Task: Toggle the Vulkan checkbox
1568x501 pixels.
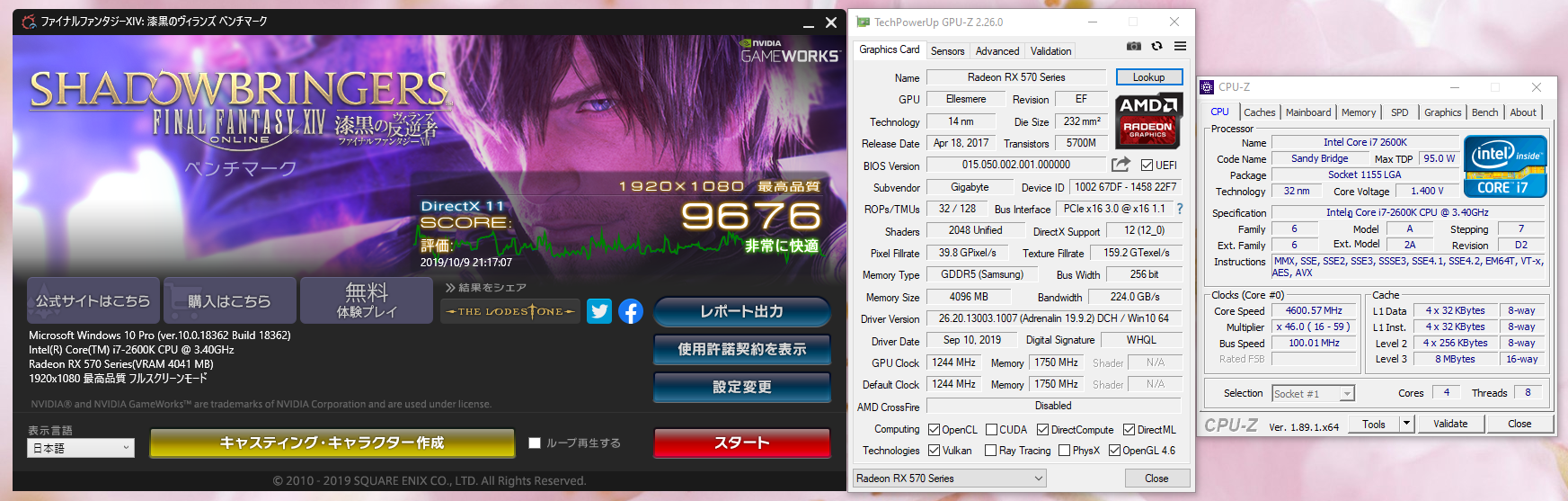Action: [x=934, y=451]
